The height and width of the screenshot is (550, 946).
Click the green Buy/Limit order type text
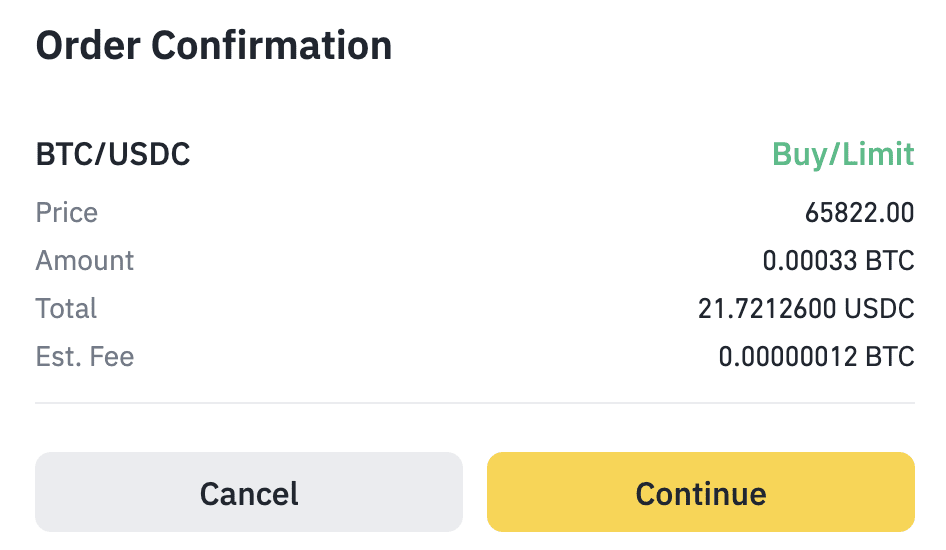[842, 155]
